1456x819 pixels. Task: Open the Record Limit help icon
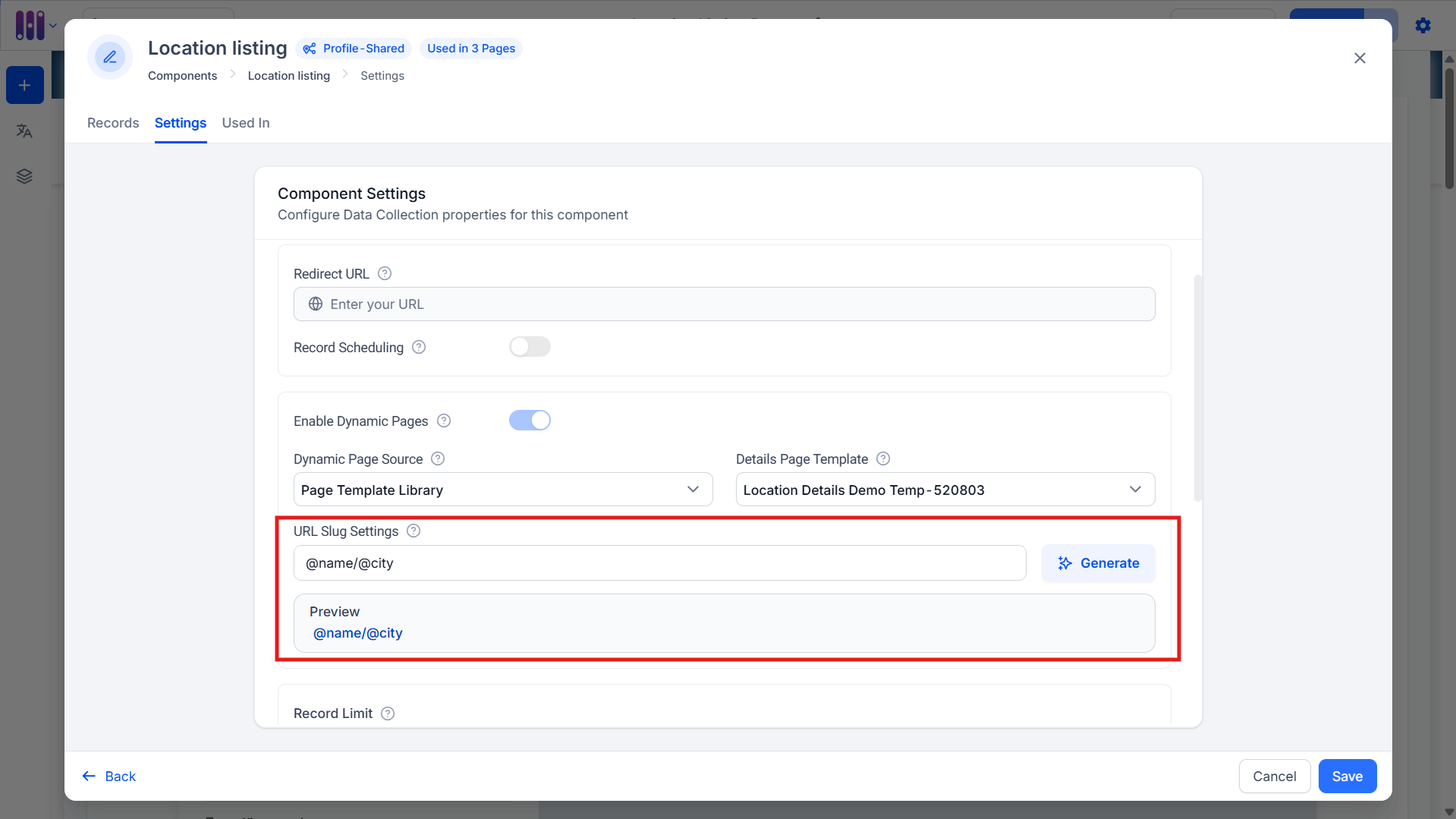[388, 713]
